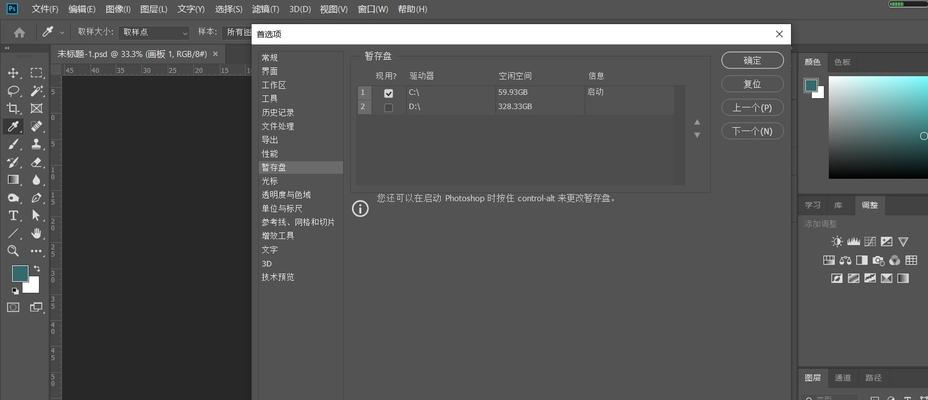Uncheck the C:\ scratch disk checkbox
928x400 pixels.
pyautogui.click(x=388, y=93)
